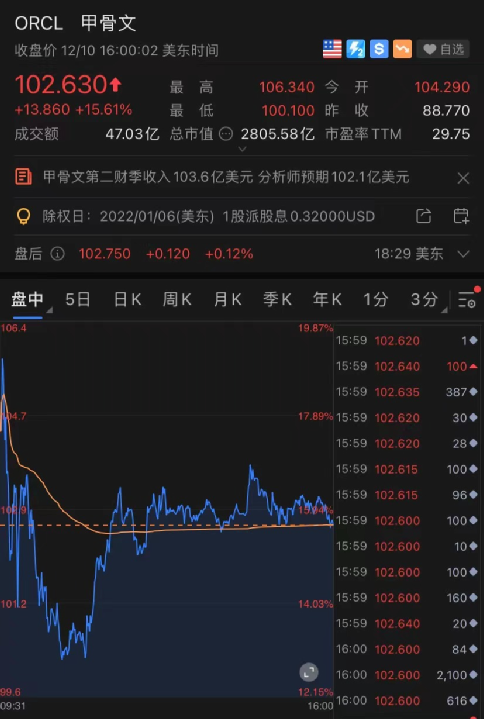Screen dimensions: 484x719
Task: Tap the 12.15% chart axis label
Action: click(x=316, y=692)
